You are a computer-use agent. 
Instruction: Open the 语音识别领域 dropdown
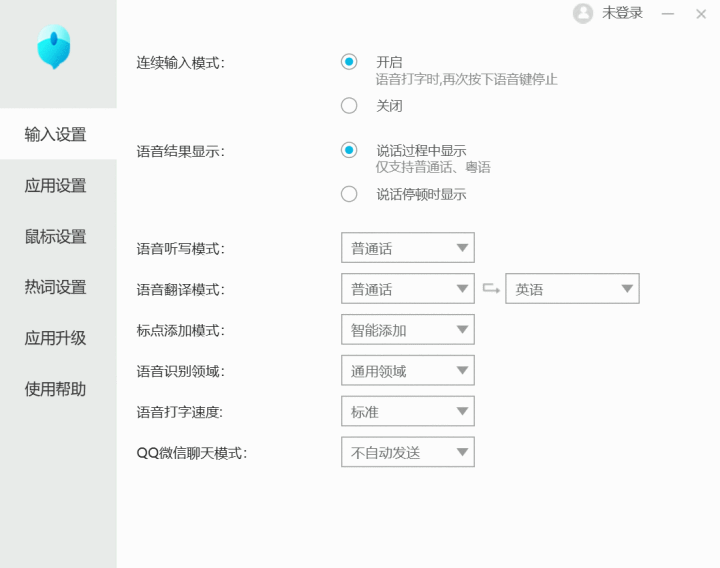coord(407,371)
